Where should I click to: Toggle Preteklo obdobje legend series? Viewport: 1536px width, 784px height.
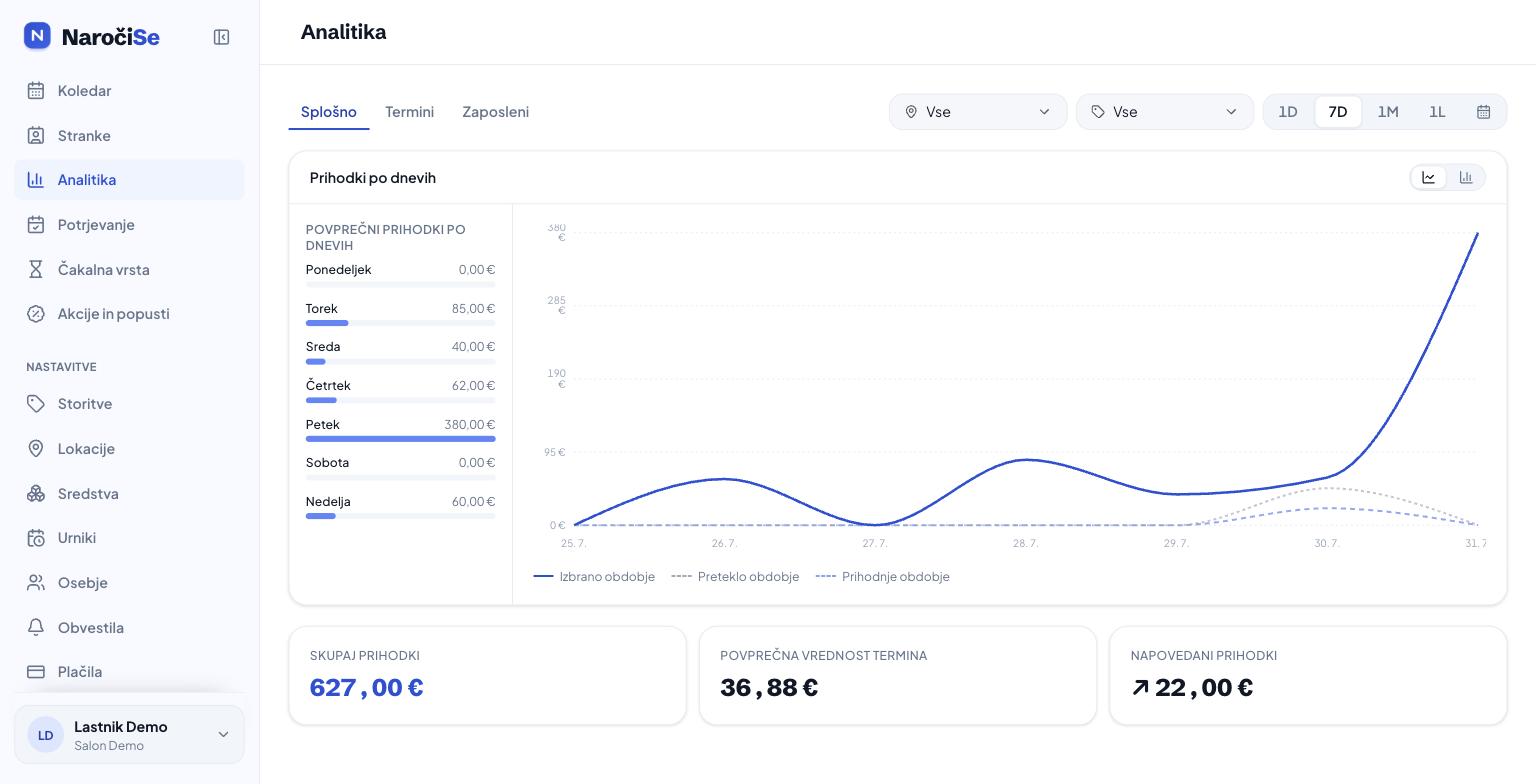click(x=735, y=577)
